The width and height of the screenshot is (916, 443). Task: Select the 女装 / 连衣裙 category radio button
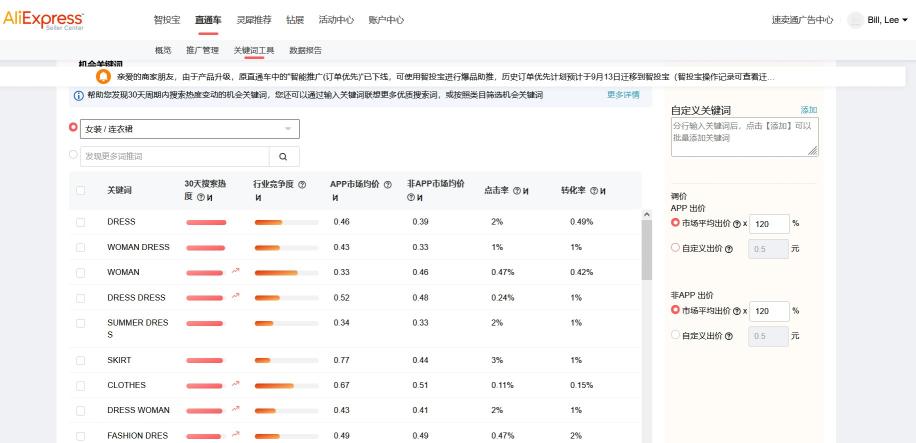(x=73, y=127)
